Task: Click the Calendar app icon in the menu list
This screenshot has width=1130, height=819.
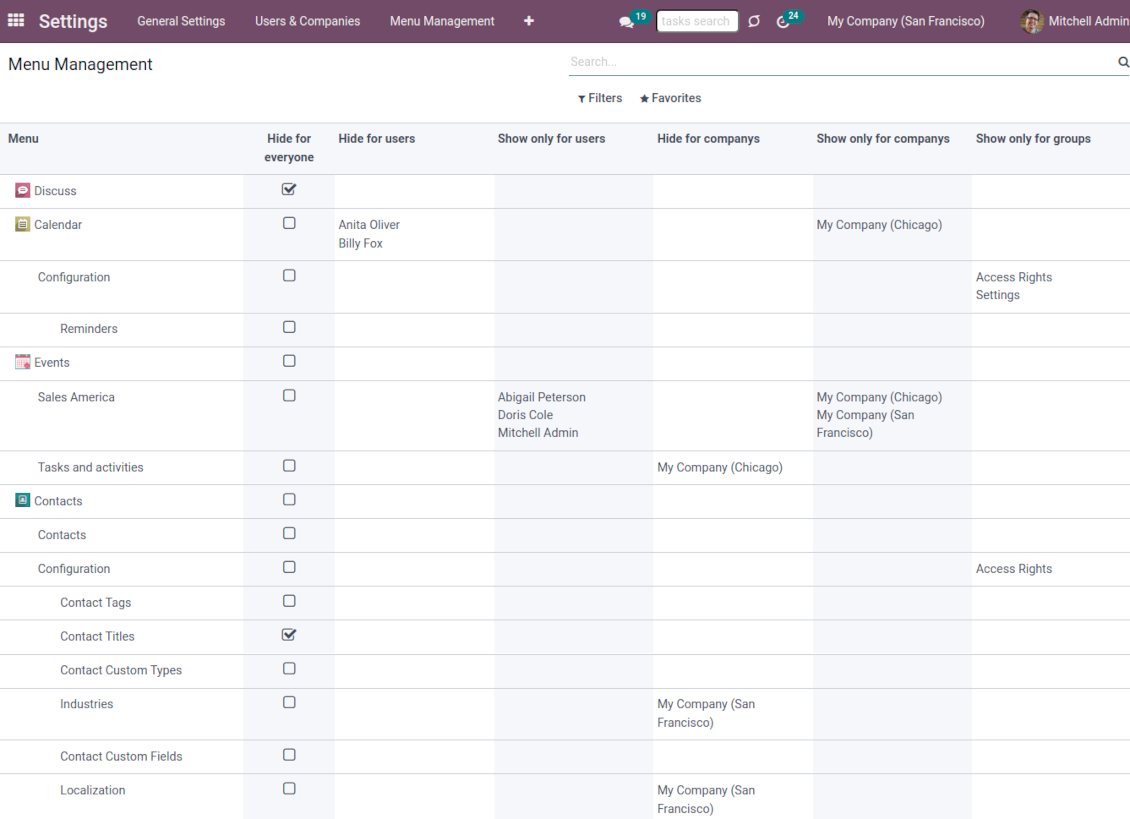Action: point(22,224)
